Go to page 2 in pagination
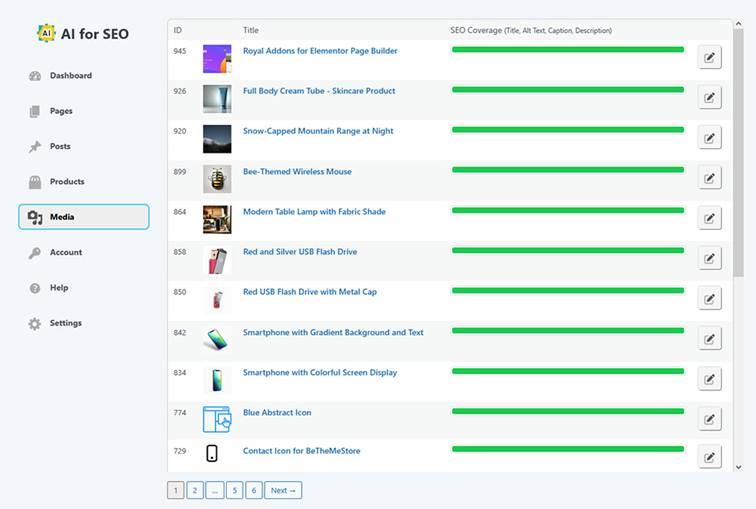Image resolution: width=756 pixels, height=509 pixels. point(195,490)
